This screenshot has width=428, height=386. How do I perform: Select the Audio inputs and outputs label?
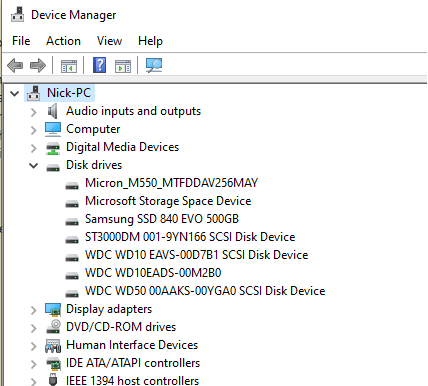[133, 111]
